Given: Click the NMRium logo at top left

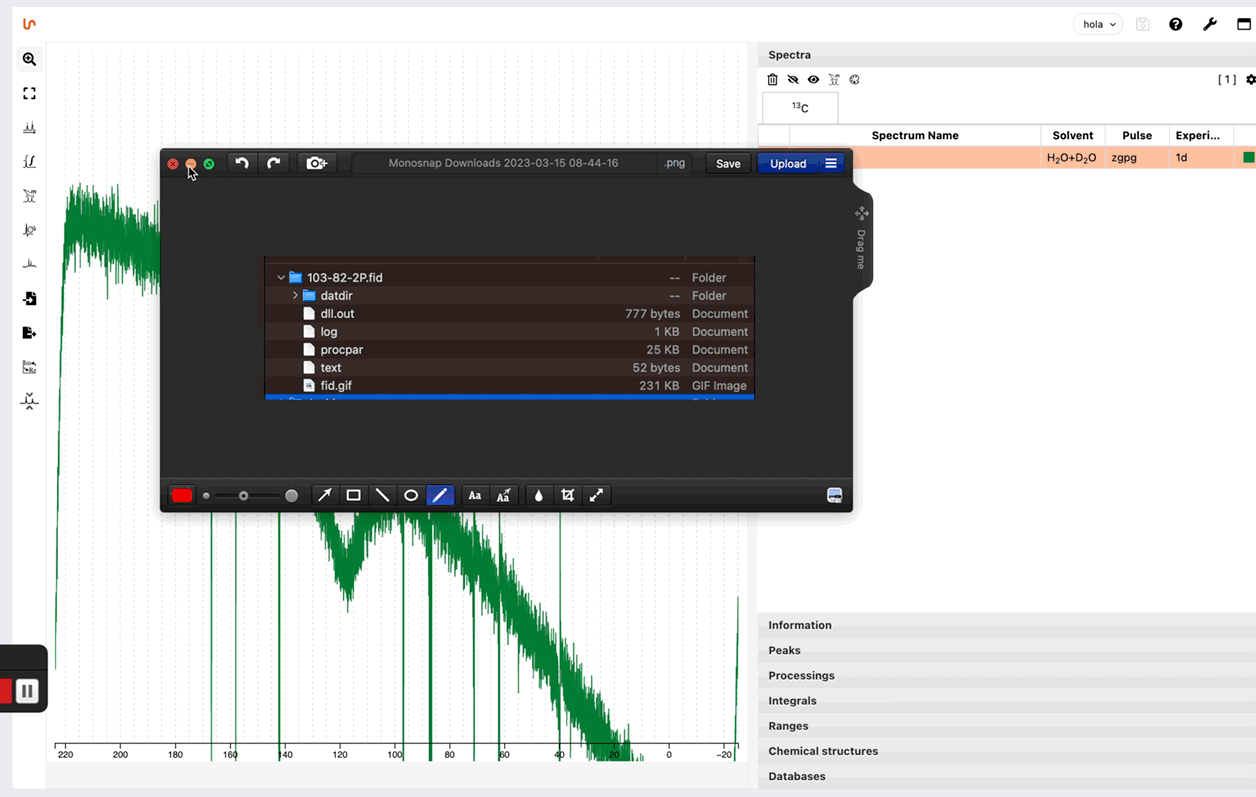Looking at the screenshot, I should tap(29, 24).
